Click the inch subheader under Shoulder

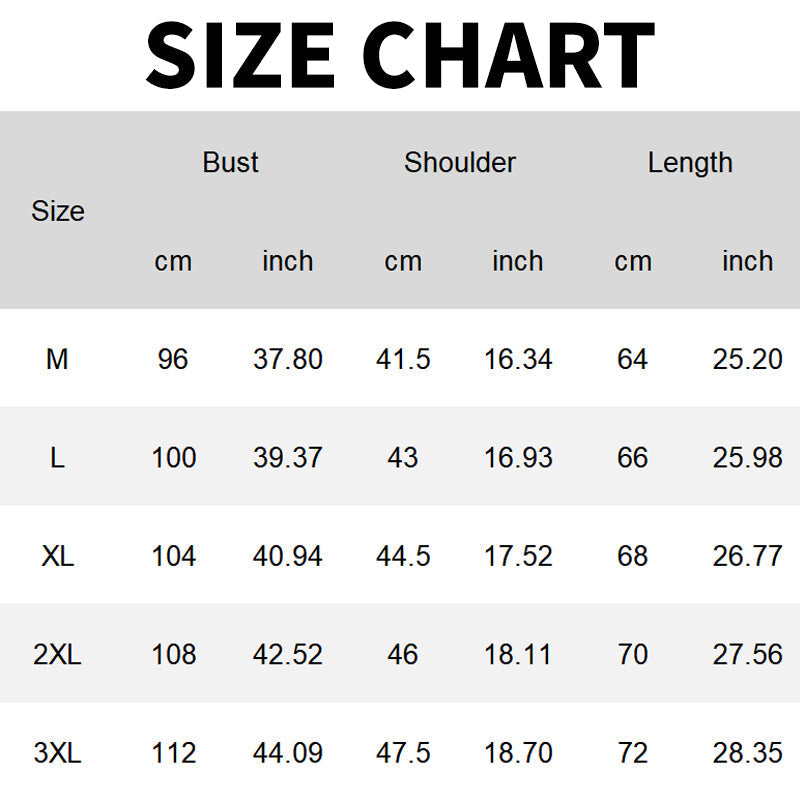coord(517,261)
